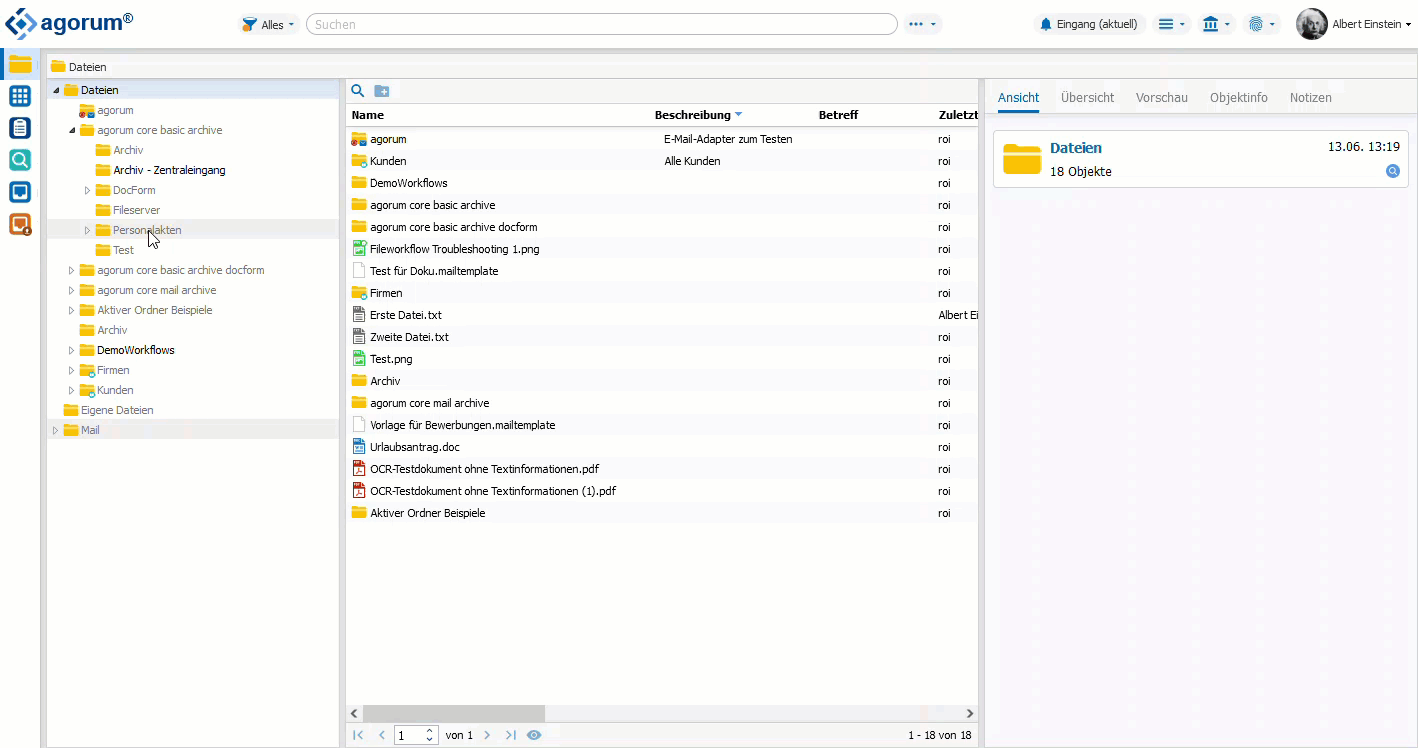This screenshot has width=1418, height=748.
Task: Expand agorum core basic archive docform node
Action: pyautogui.click(x=71, y=270)
